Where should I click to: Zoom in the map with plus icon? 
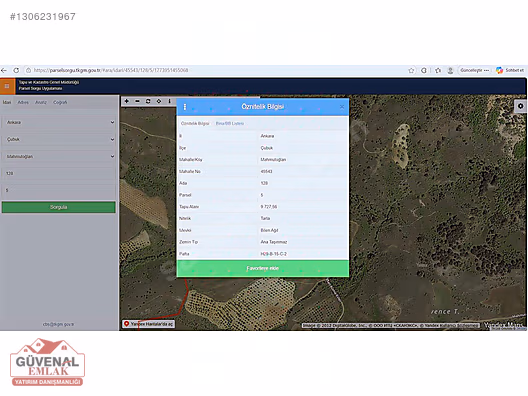click(127, 101)
